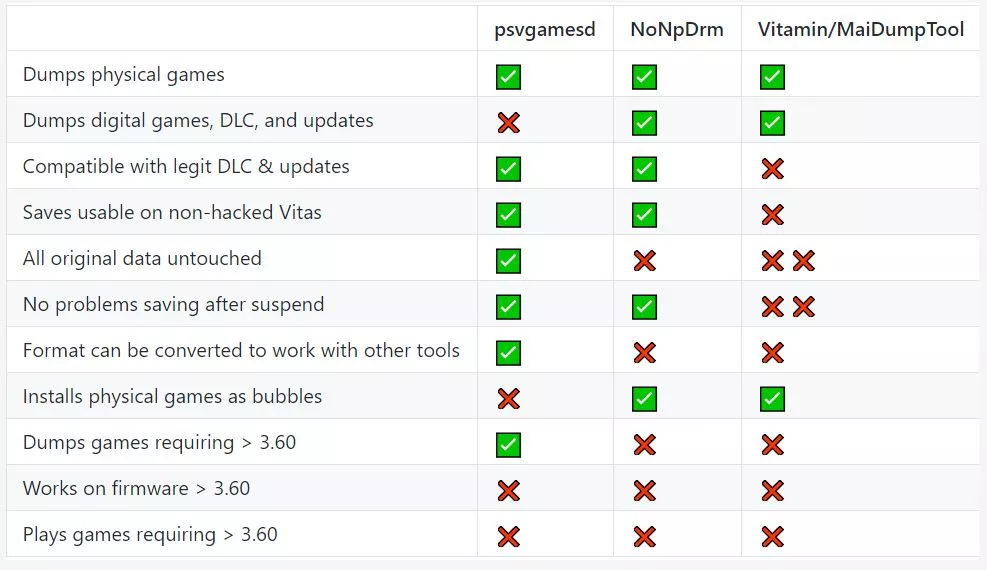The width and height of the screenshot is (987, 570).
Task: Click NoNpDrm checkmark for Compatible with legit DLC
Action: (x=644, y=168)
